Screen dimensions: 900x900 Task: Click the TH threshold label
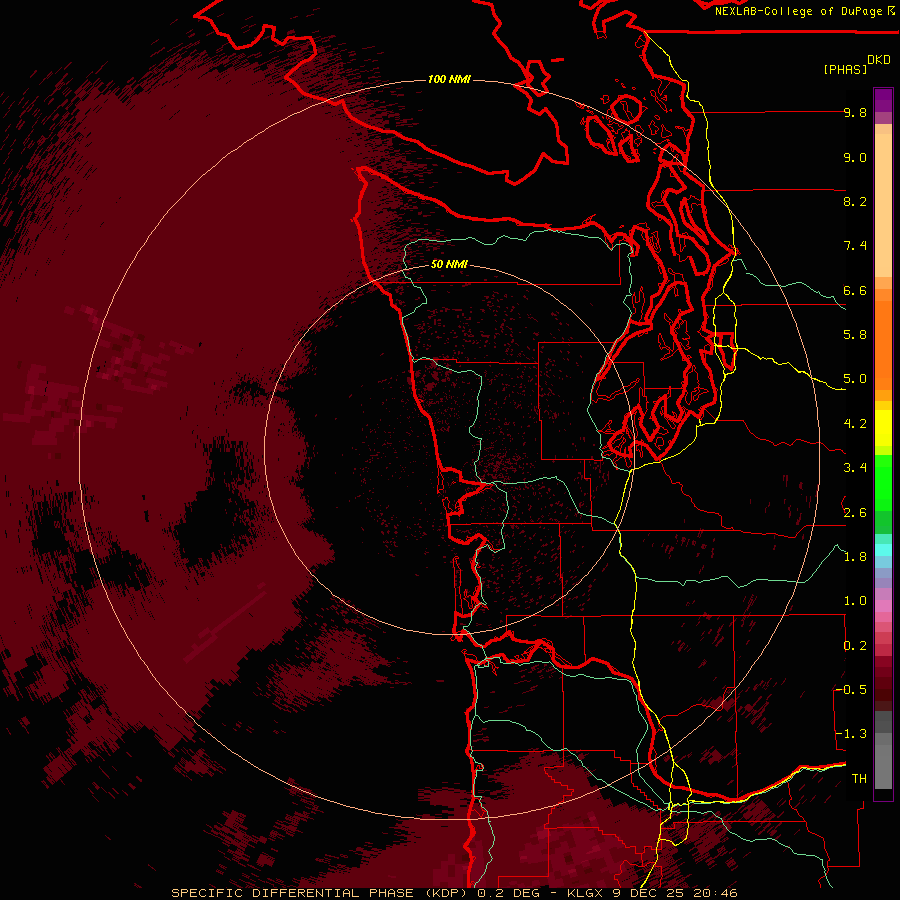coord(859,778)
